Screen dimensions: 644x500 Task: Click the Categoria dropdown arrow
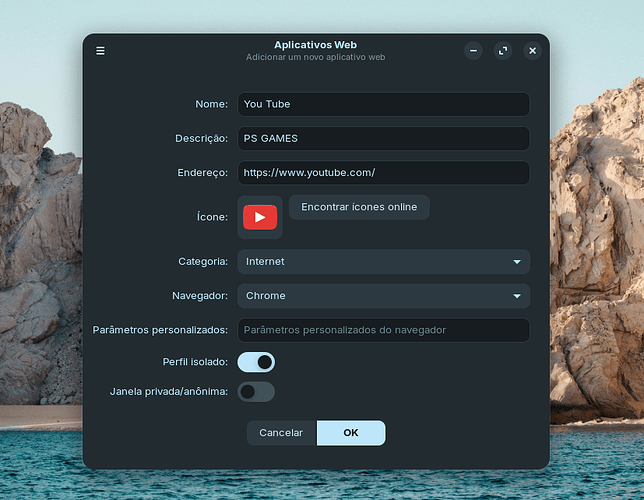517,262
